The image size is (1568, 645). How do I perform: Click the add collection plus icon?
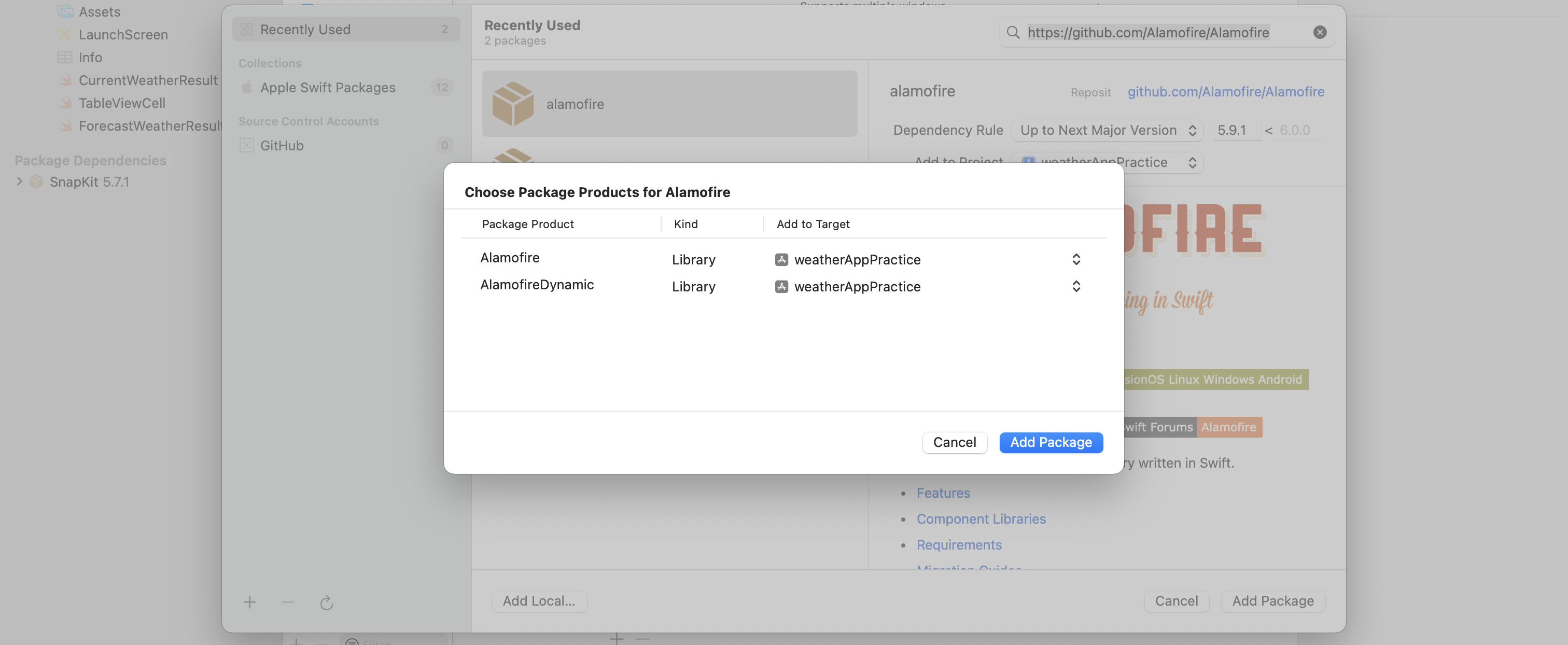(x=249, y=602)
